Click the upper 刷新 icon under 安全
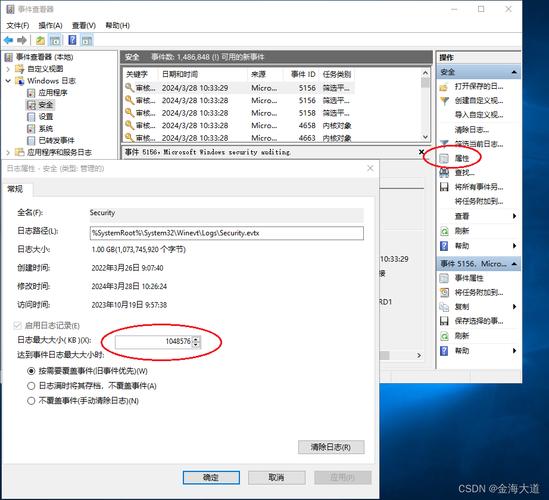549x500 pixels. click(x=444, y=231)
